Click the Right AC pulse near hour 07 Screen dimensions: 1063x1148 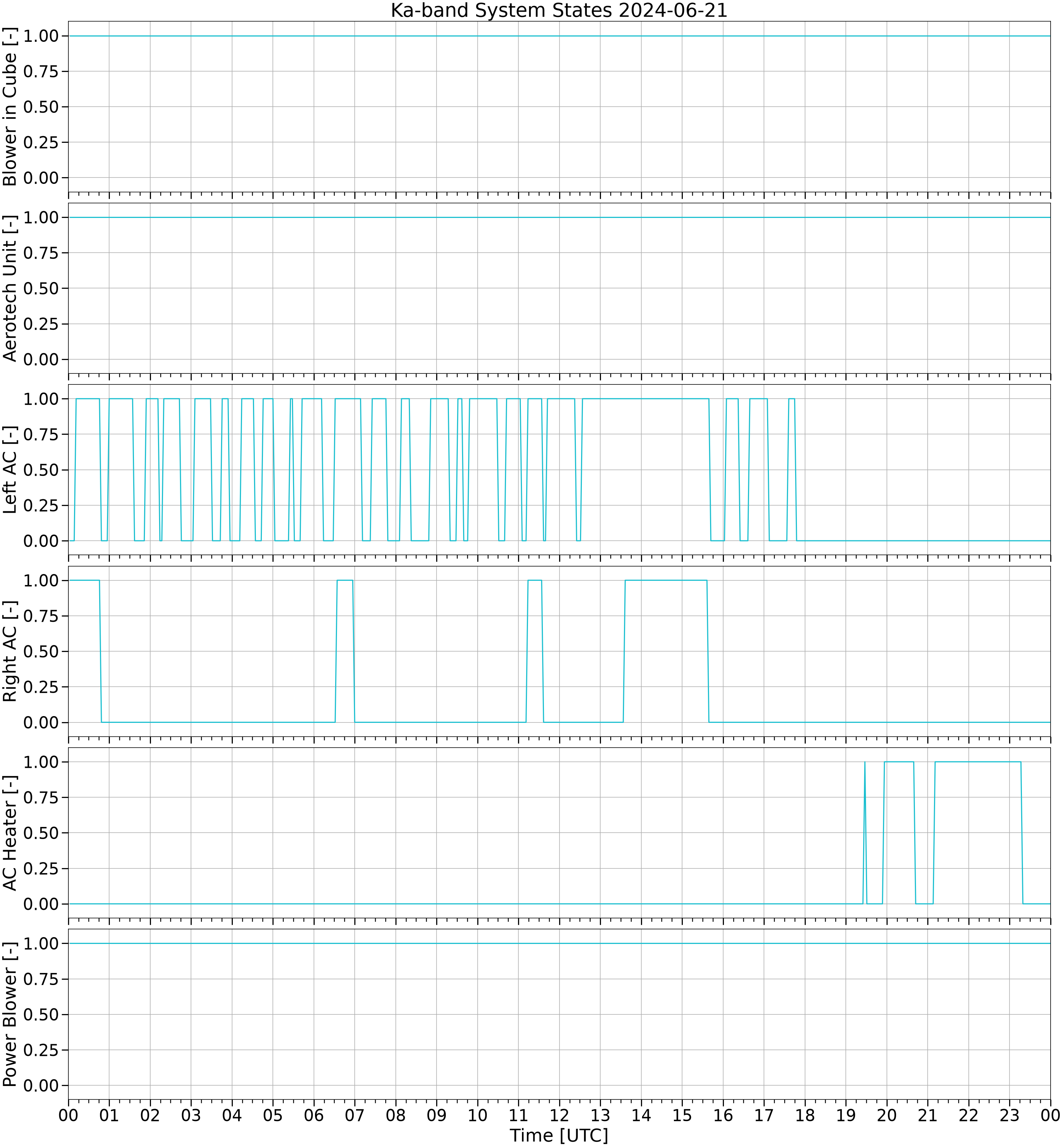[344, 580]
